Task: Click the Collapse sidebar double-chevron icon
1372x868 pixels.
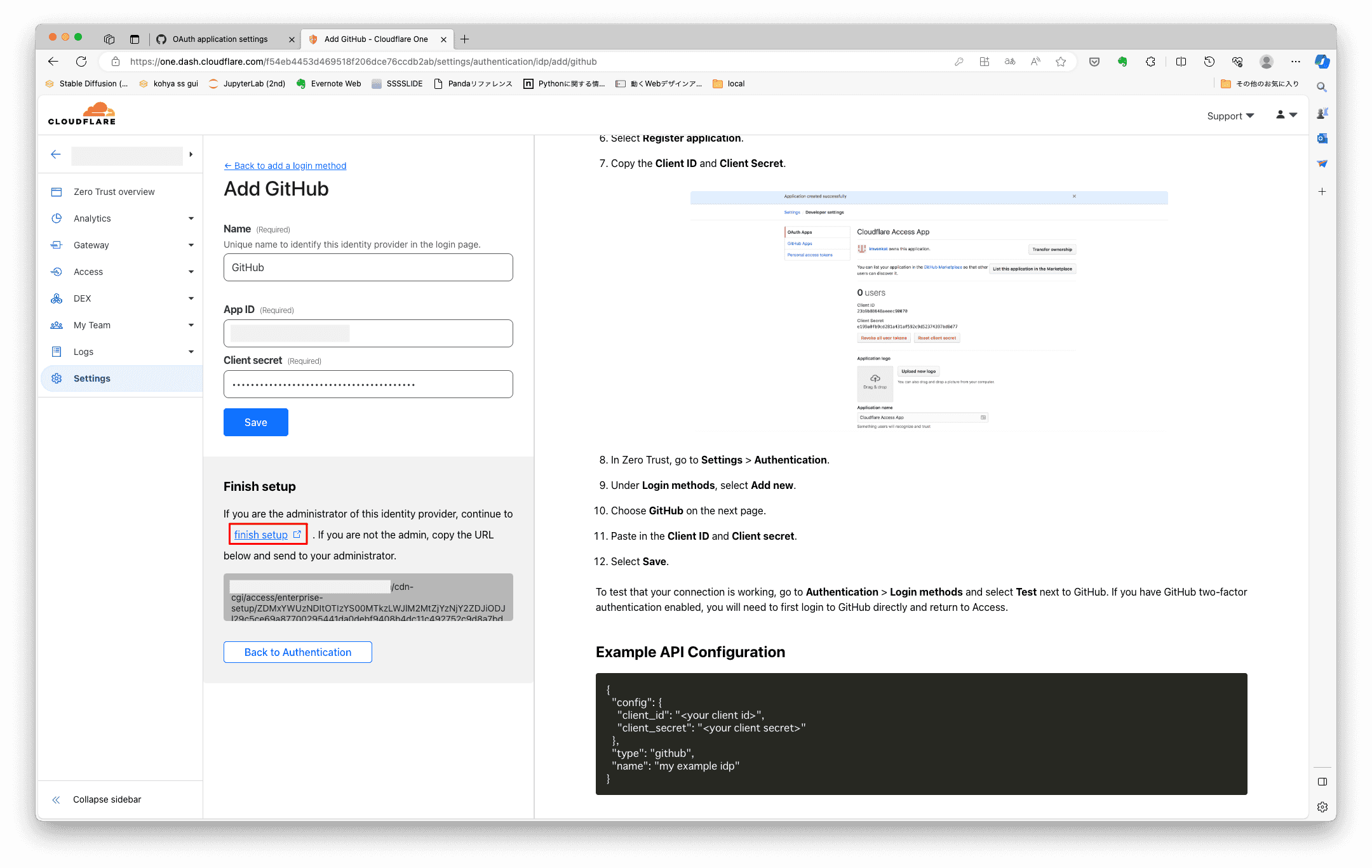Action: point(56,799)
